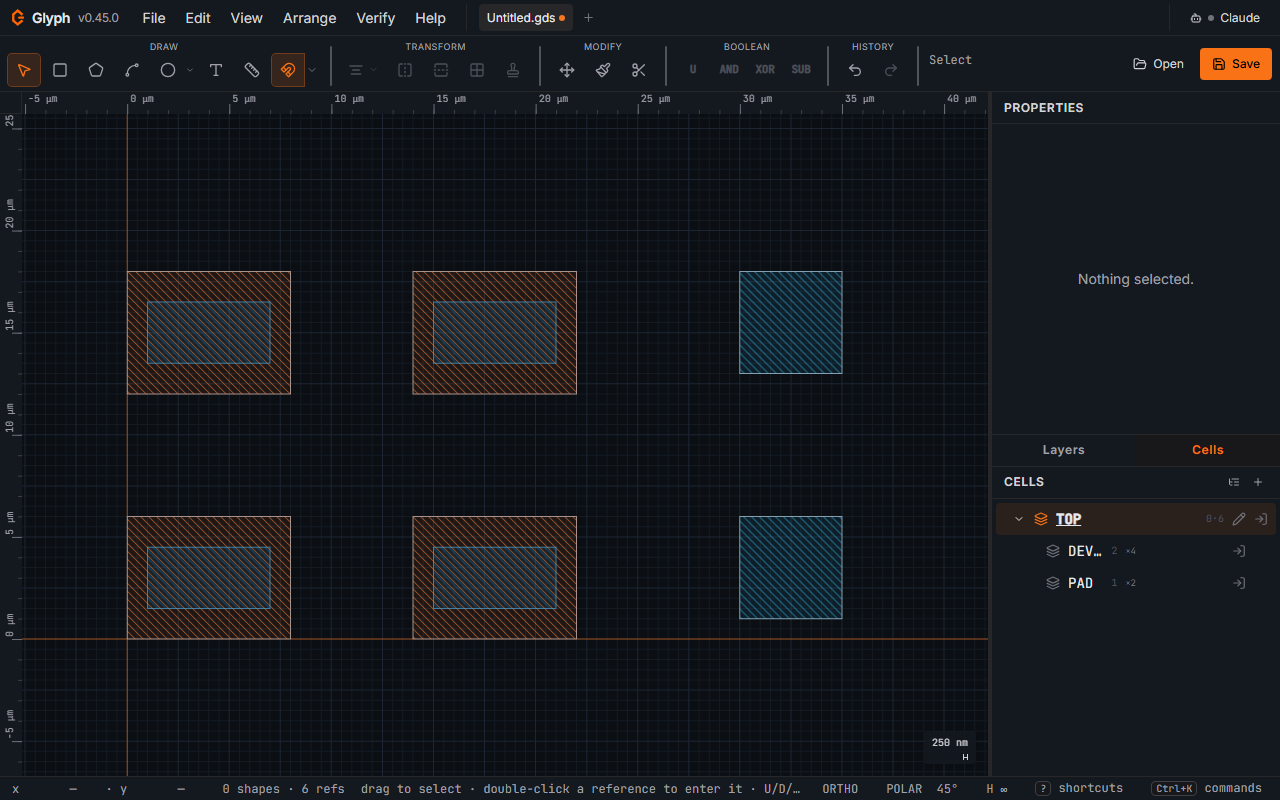Open a new tab with plus
This screenshot has height=800, width=1280.
click(x=588, y=18)
